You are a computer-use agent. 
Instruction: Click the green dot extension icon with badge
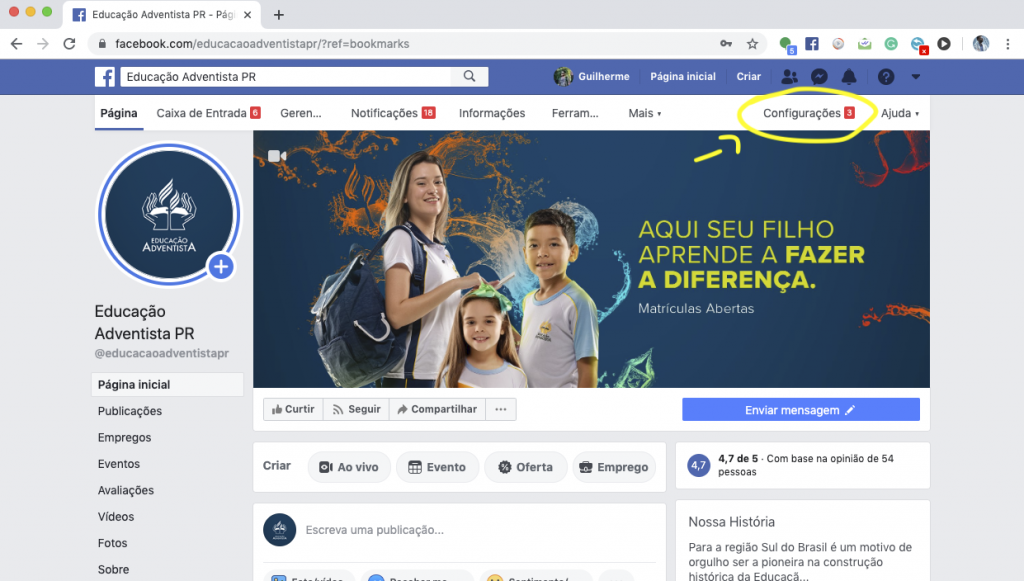(787, 44)
